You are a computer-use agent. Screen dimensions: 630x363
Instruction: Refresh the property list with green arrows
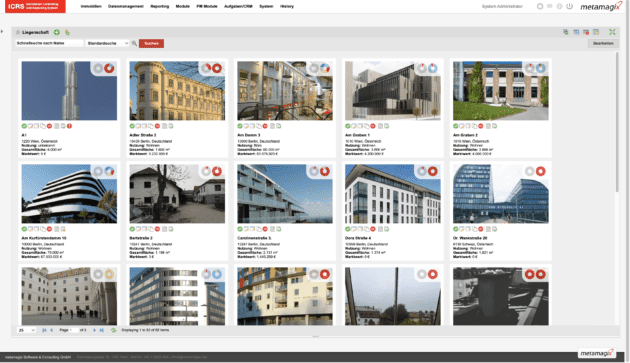click(113, 330)
